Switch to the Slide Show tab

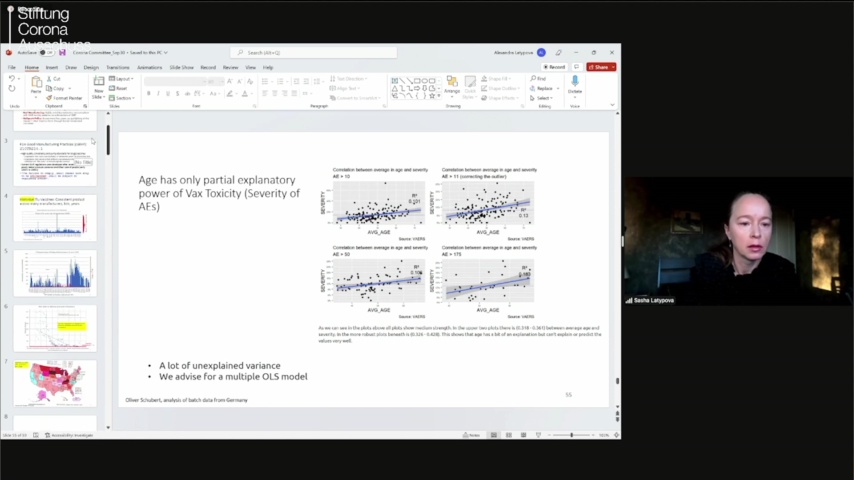coord(181,67)
